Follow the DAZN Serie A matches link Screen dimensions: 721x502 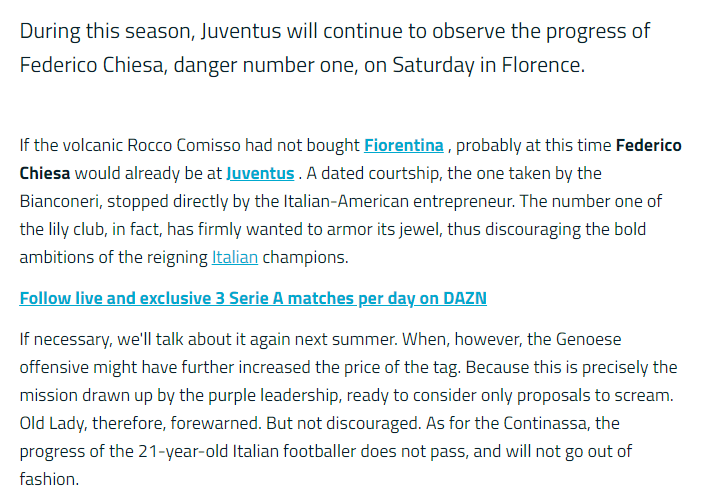click(x=253, y=298)
